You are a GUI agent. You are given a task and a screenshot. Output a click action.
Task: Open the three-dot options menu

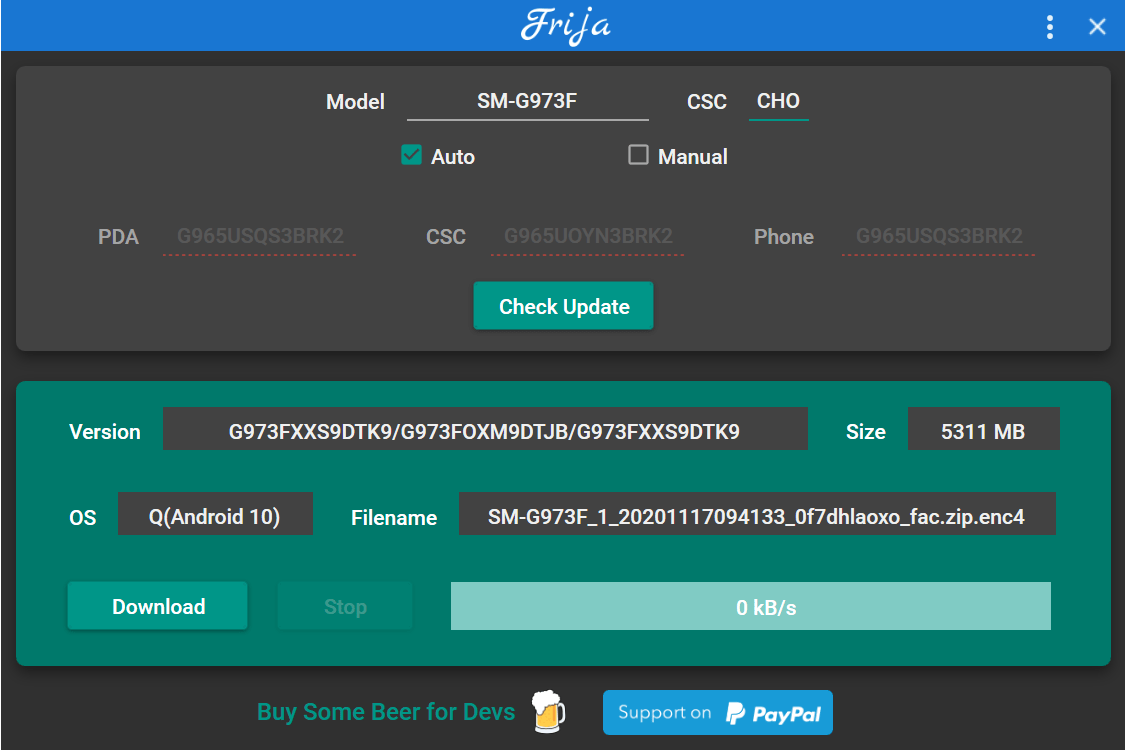tap(1049, 27)
